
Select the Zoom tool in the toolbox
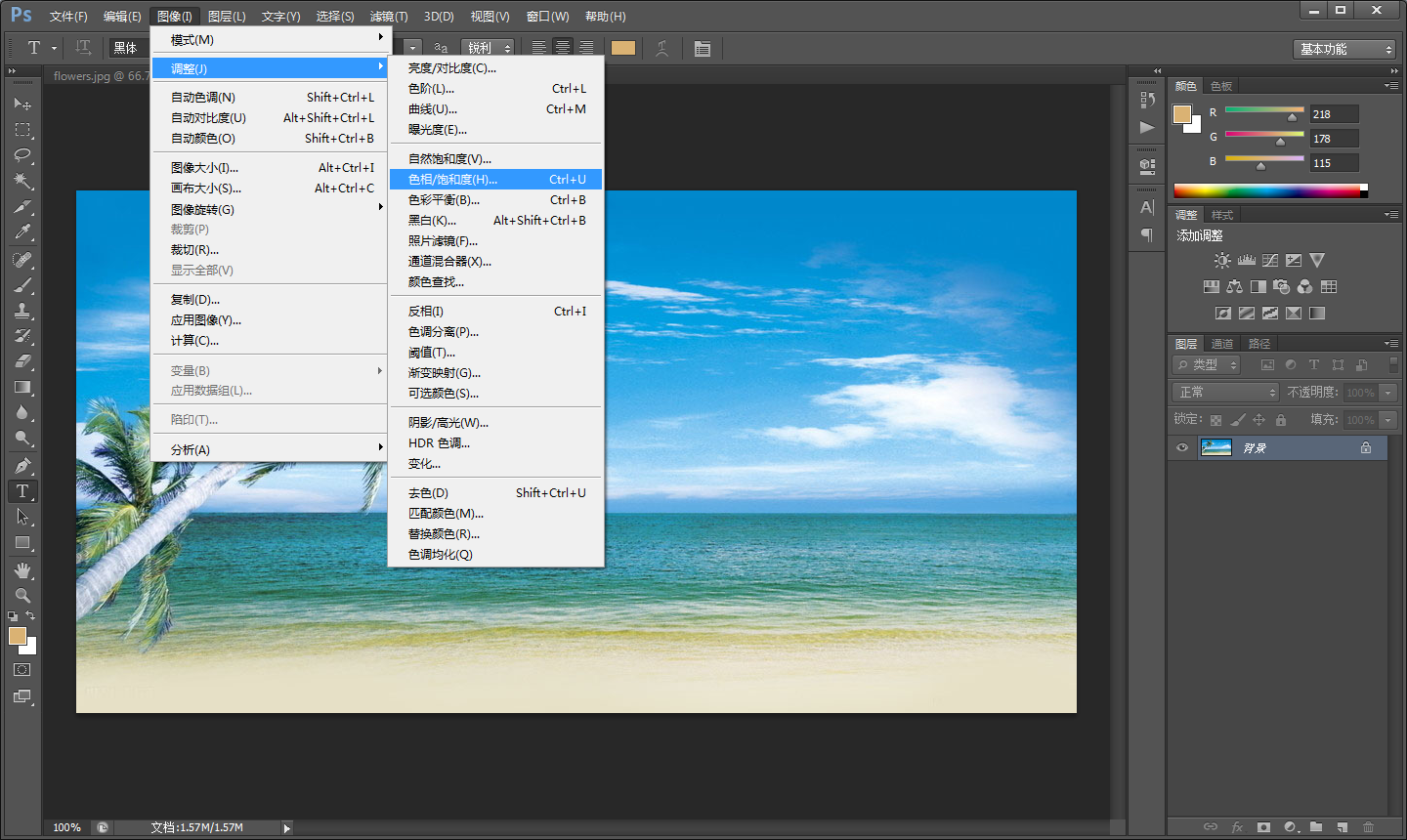coord(22,595)
